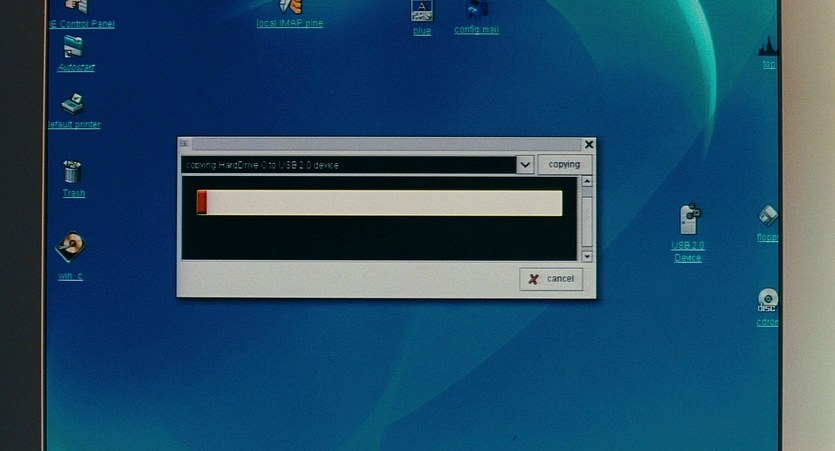The image size is (835, 451).
Task: Click the default printer icon
Action: 73,104
